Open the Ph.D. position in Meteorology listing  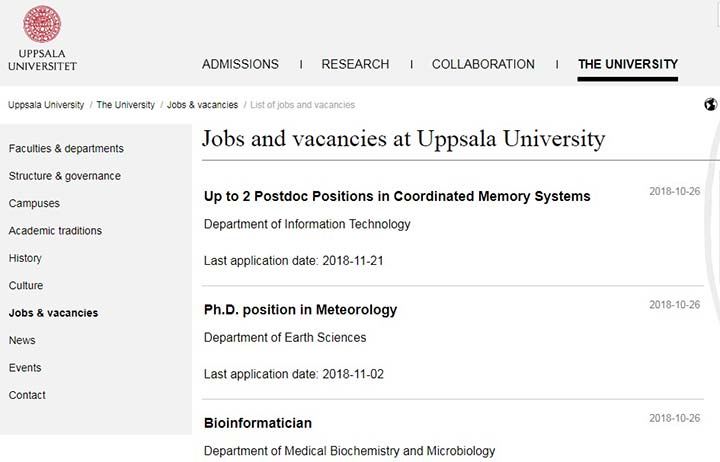click(300, 310)
